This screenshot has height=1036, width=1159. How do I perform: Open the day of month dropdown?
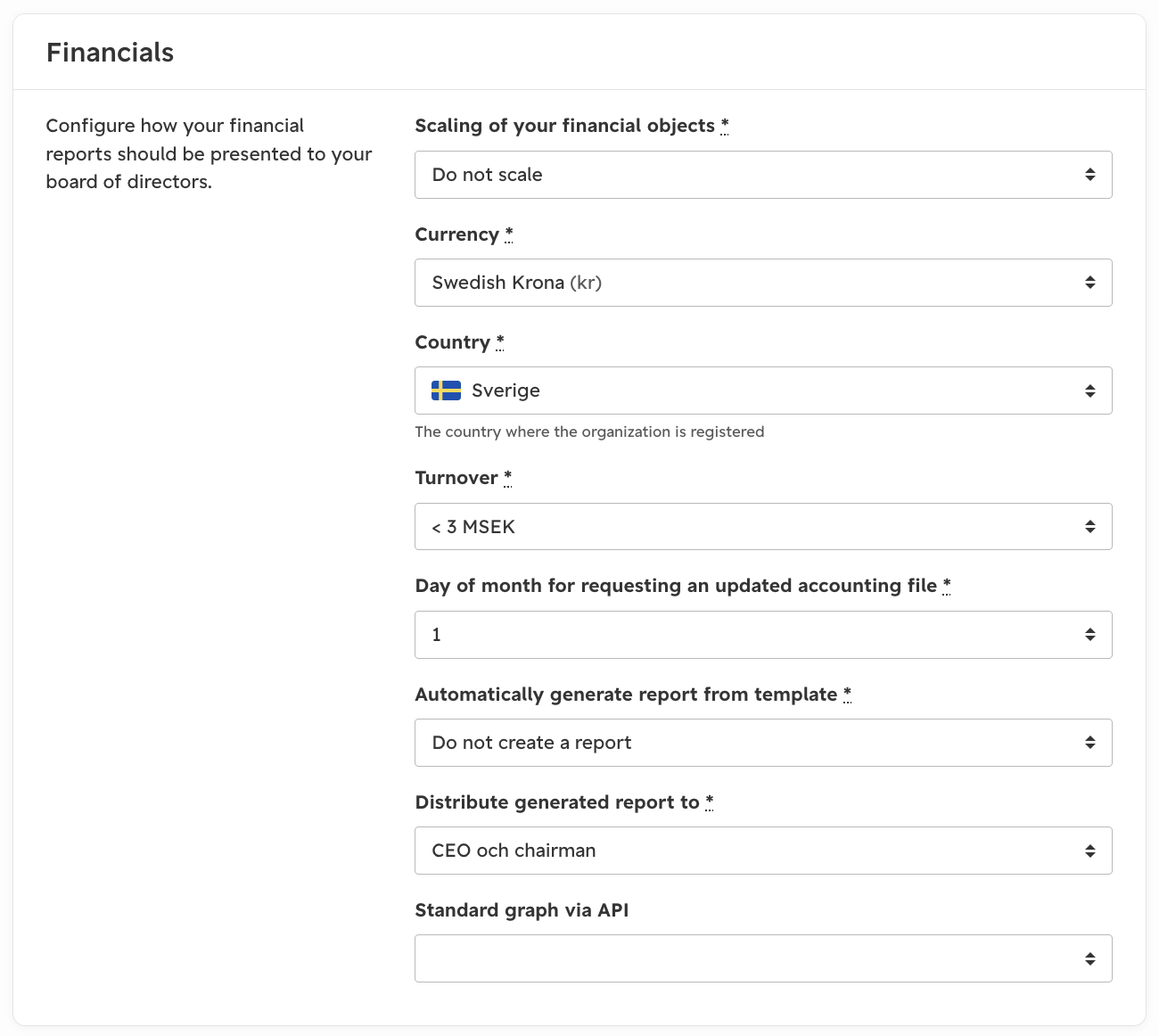(763, 635)
